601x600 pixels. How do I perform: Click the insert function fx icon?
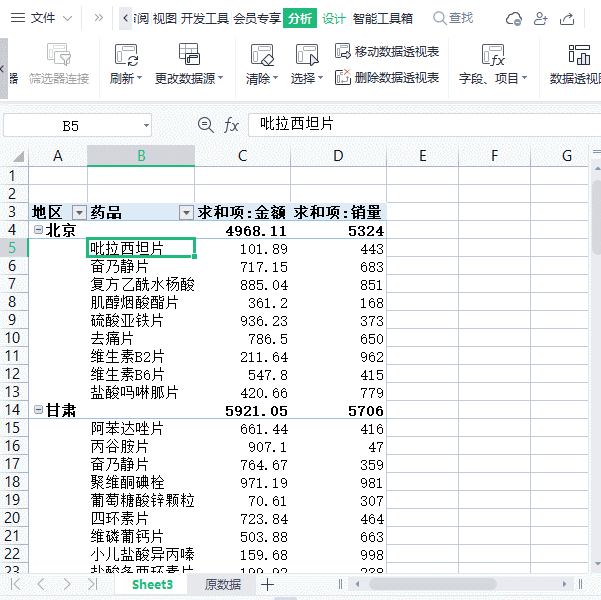231,125
